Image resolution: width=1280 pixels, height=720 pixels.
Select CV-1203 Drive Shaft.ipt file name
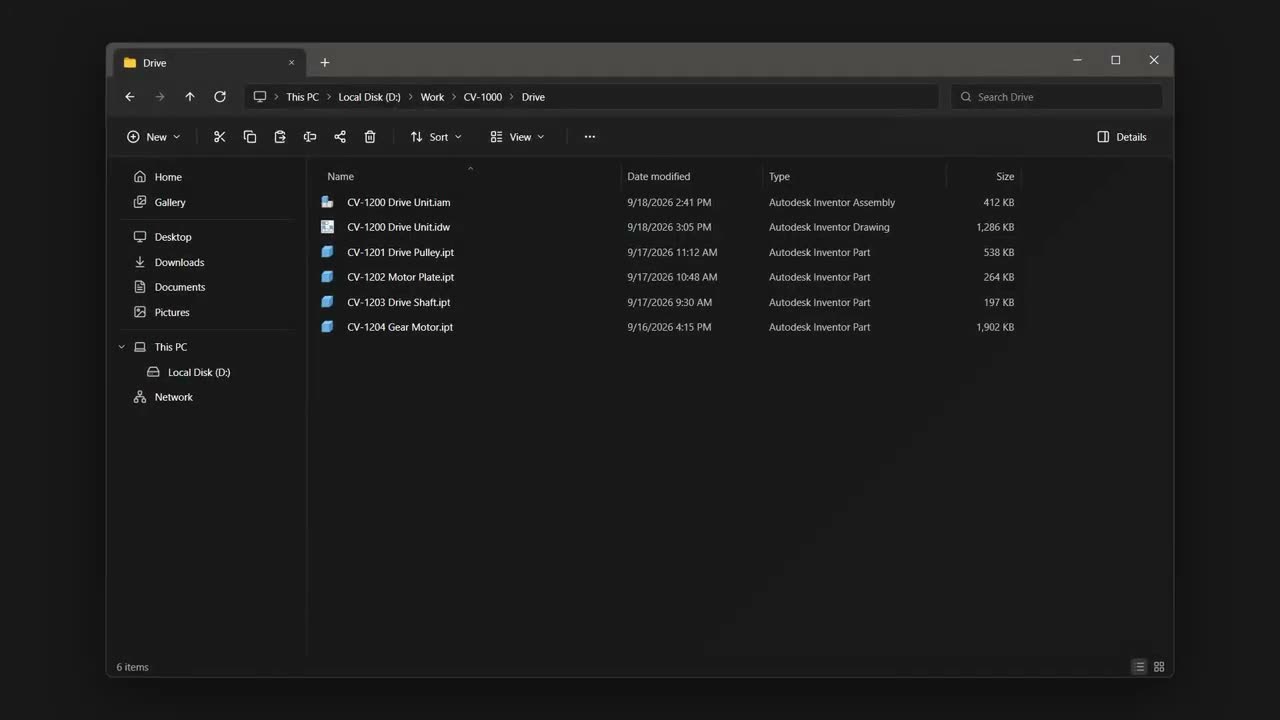click(399, 302)
